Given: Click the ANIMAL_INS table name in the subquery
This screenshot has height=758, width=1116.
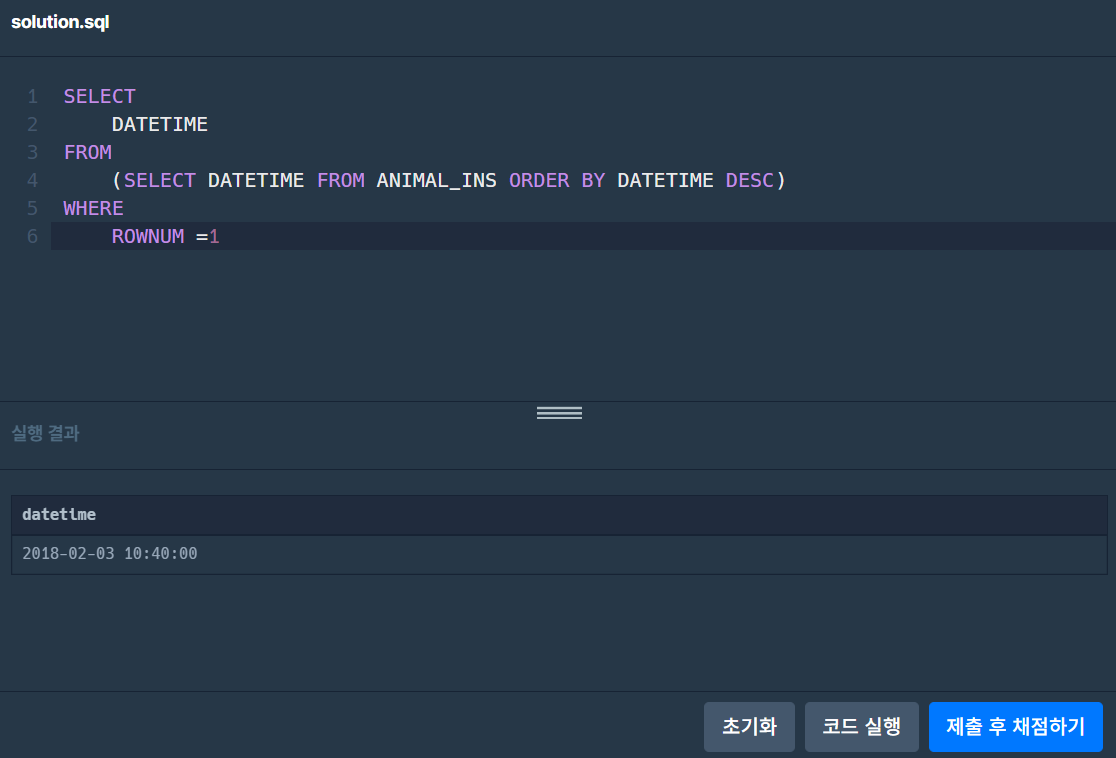Looking at the screenshot, I should (436, 180).
